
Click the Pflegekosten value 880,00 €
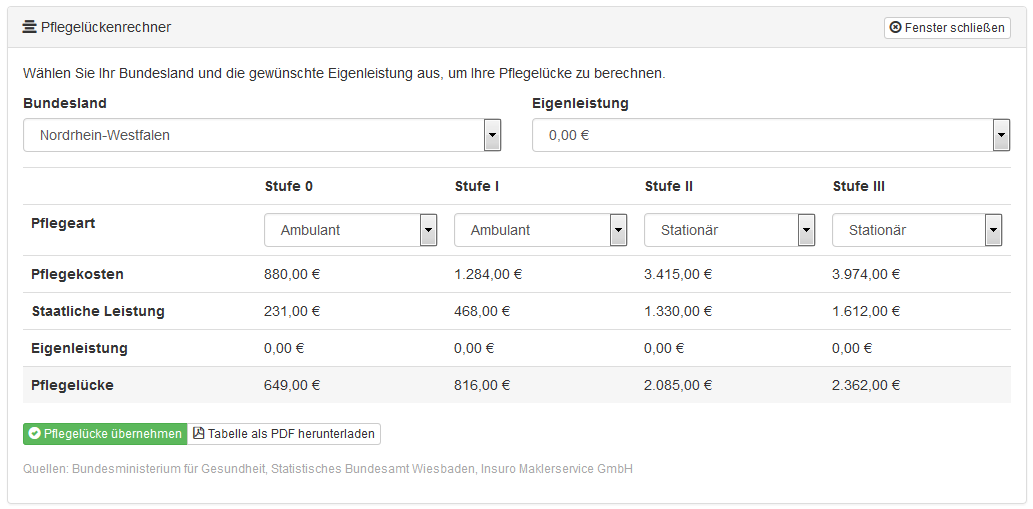point(292,275)
